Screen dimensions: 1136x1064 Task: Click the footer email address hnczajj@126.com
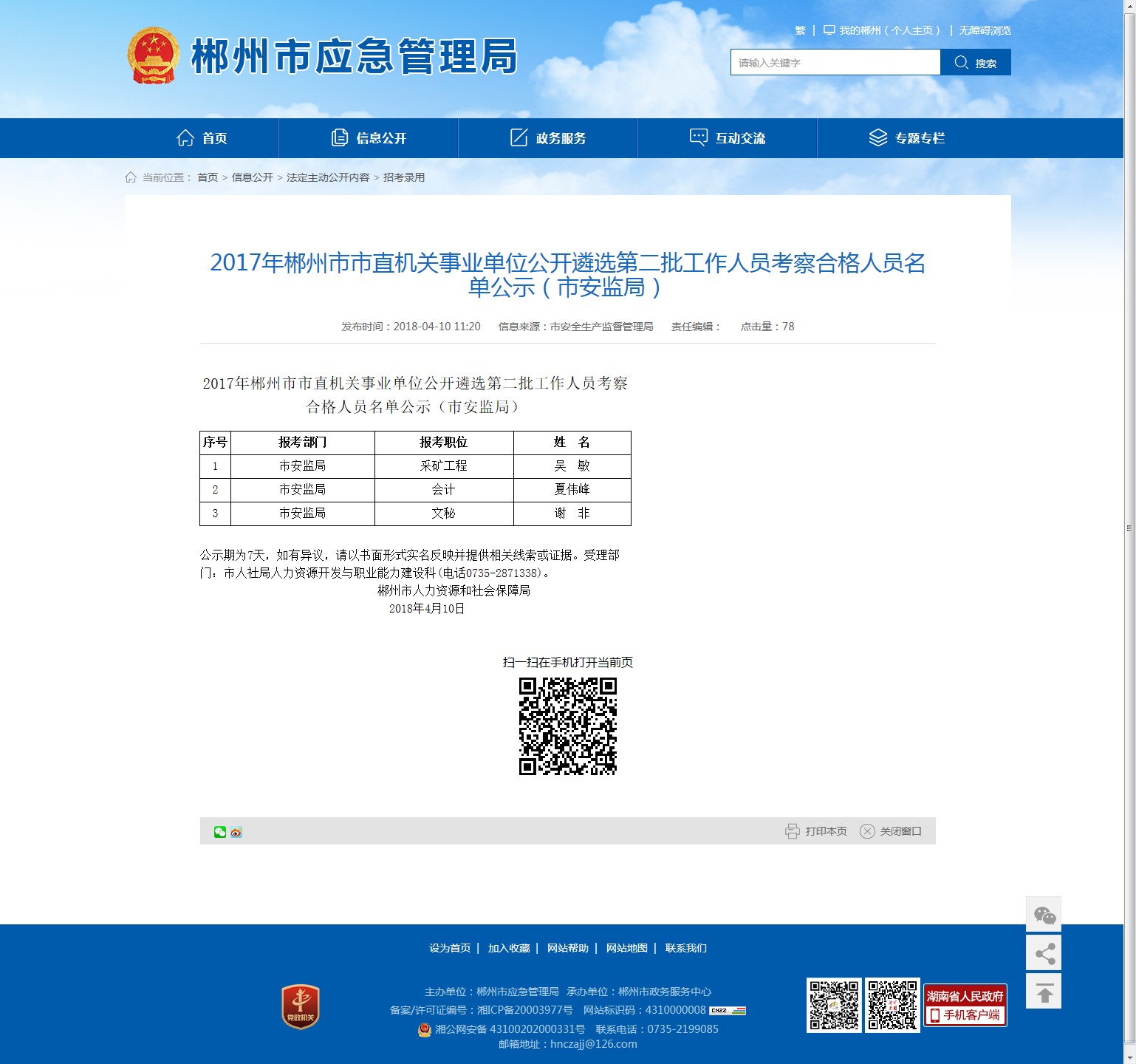click(594, 1044)
